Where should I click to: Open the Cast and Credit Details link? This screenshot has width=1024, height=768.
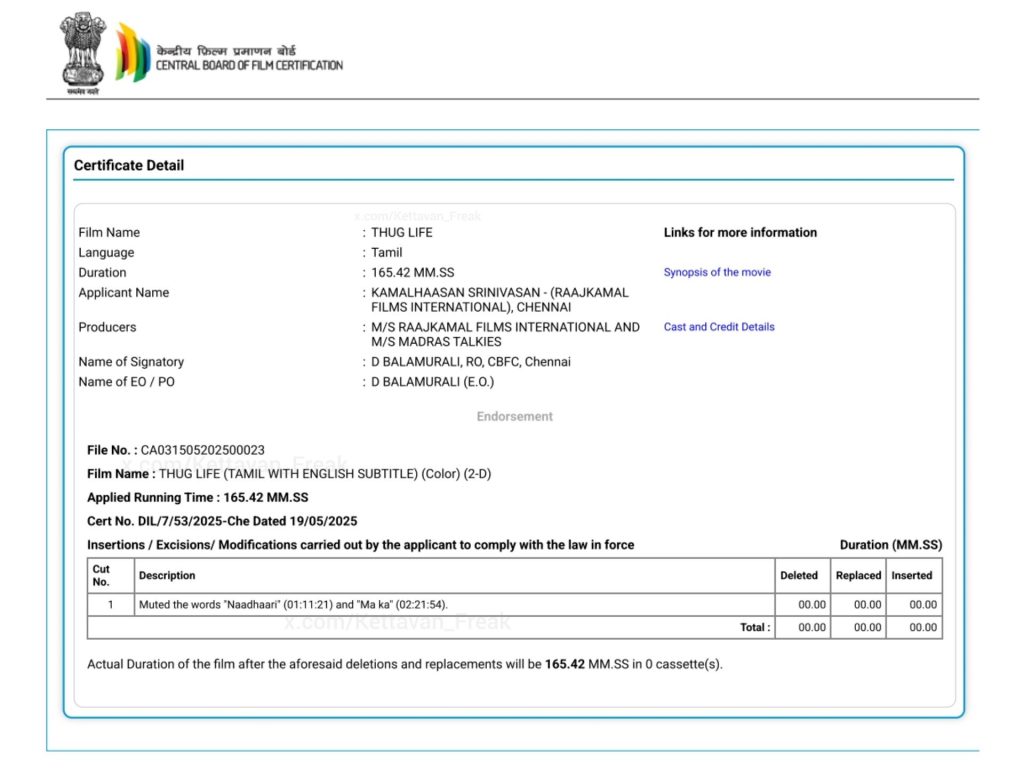pyautogui.click(x=719, y=327)
